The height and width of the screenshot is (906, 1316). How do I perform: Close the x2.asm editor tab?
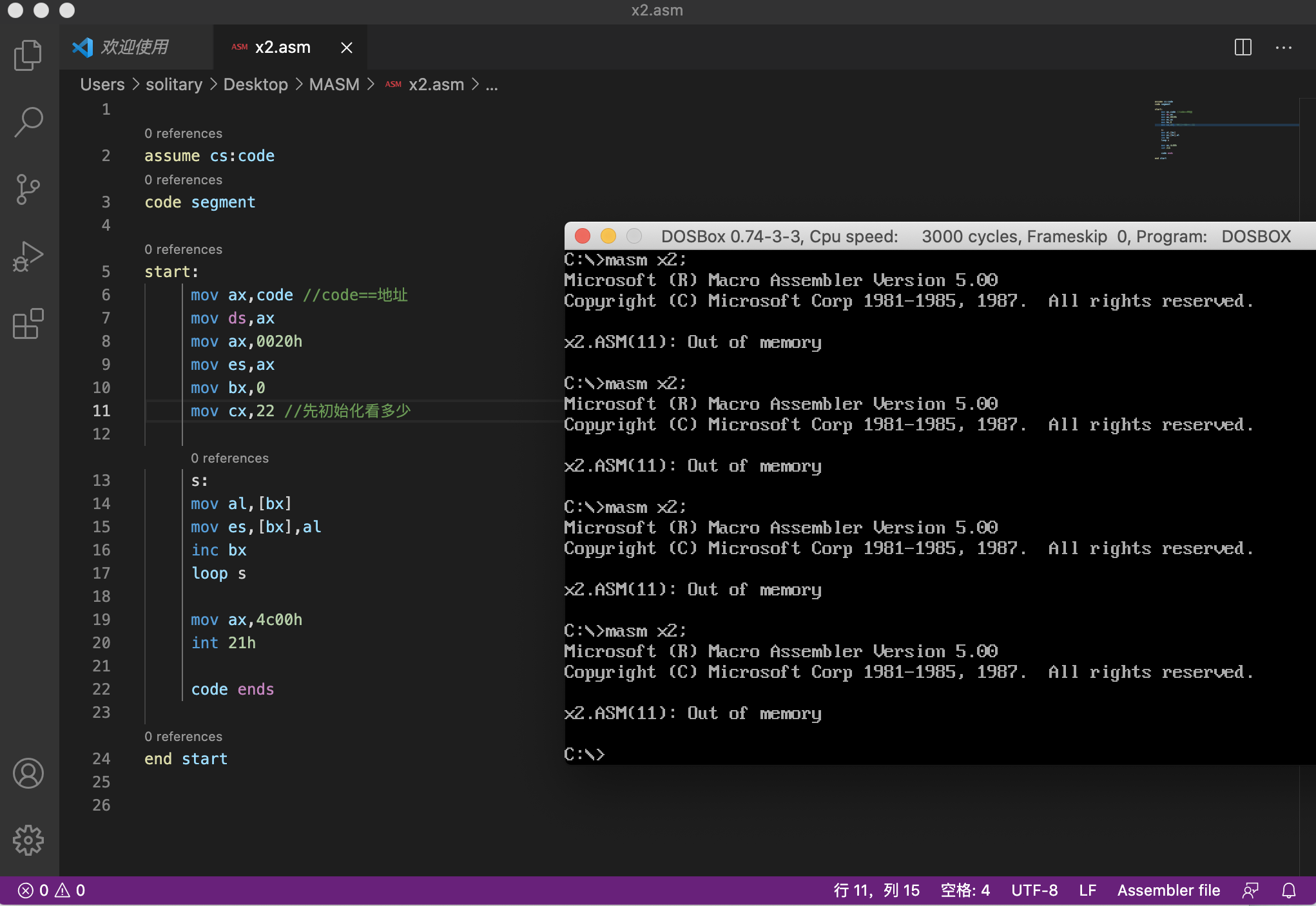pyautogui.click(x=347, y=48)
